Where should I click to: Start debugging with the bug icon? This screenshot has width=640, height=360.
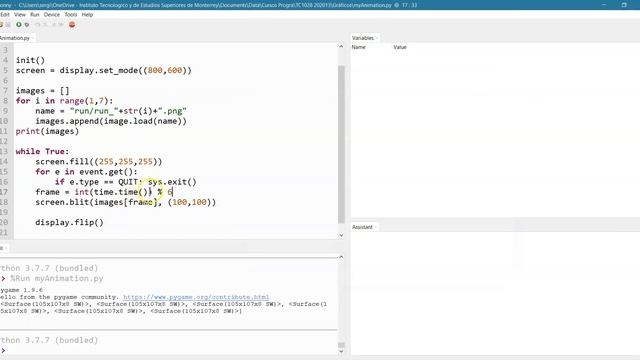click(x=27, y=24)
